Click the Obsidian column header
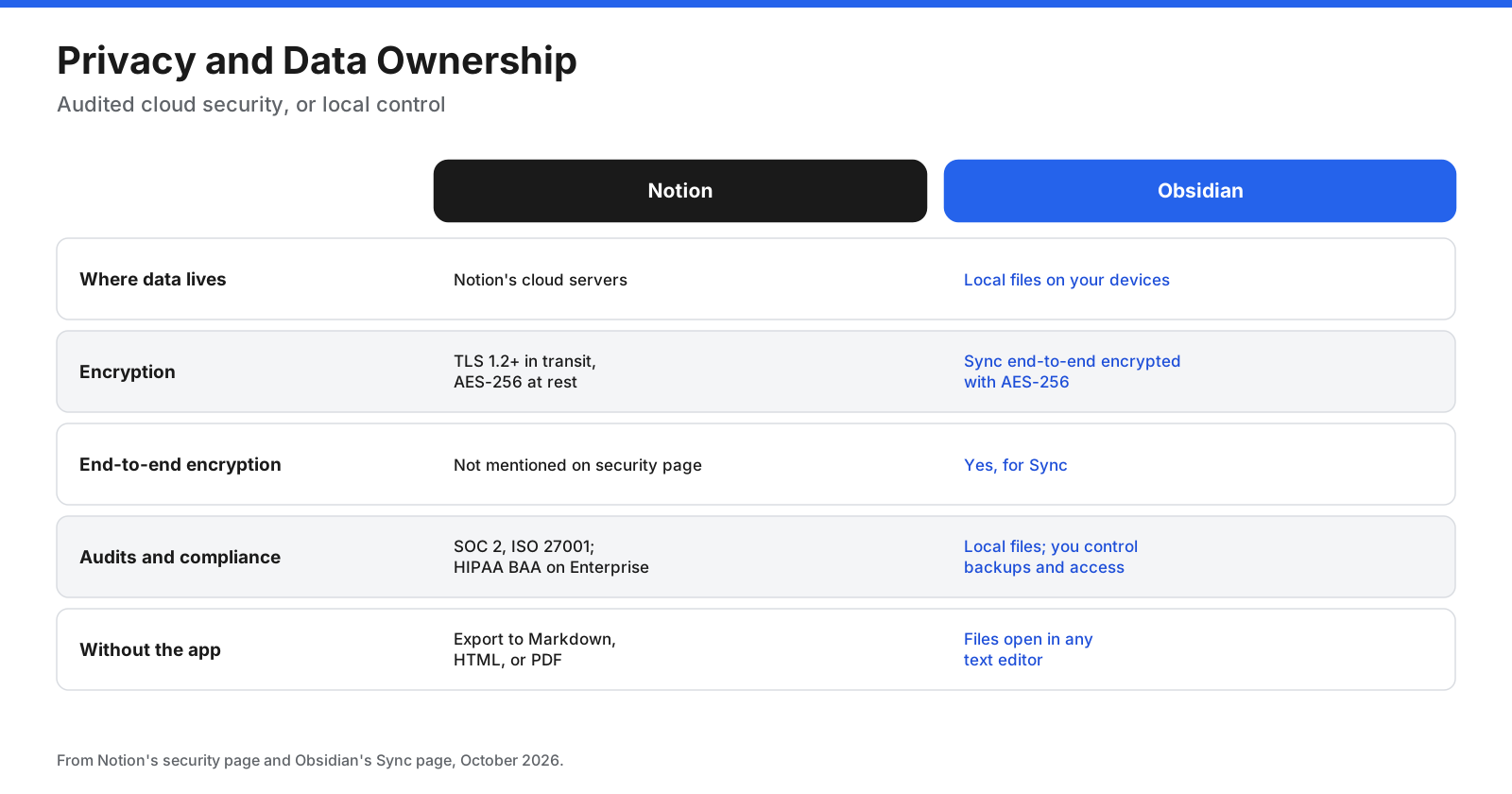This screenshot has height=794, width=1512. 1200,191
